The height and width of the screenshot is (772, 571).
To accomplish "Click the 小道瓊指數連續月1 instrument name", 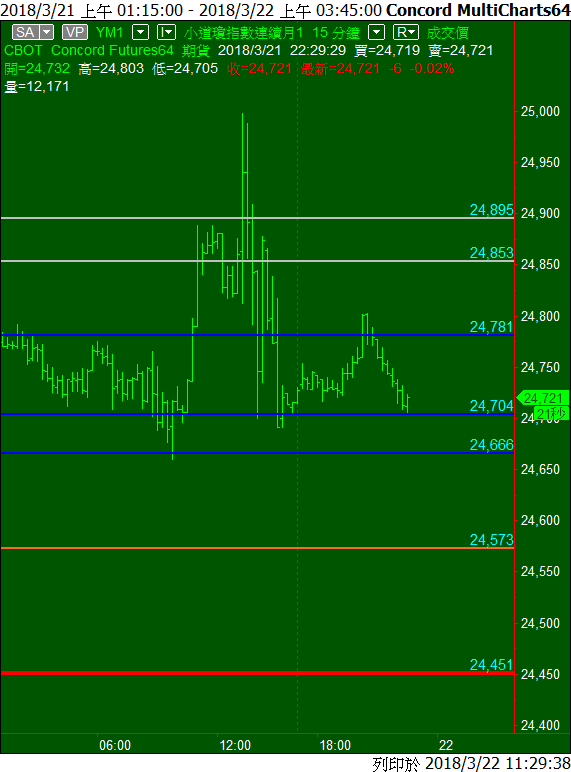I will (x=244, y=32).
